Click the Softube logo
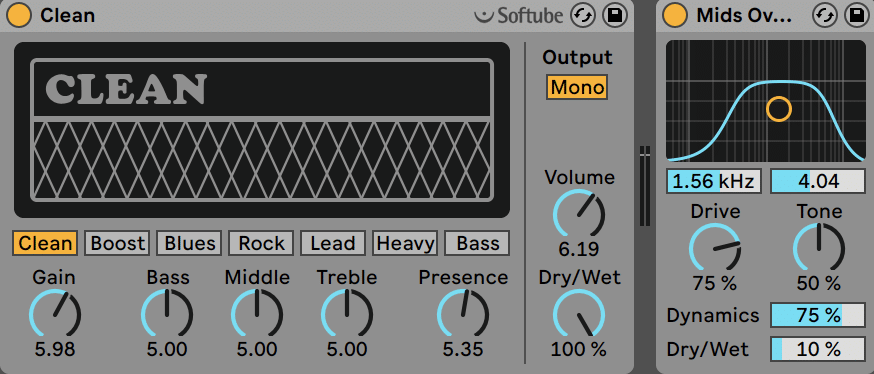The image size is (874, 374). click(x=519, y=15)
